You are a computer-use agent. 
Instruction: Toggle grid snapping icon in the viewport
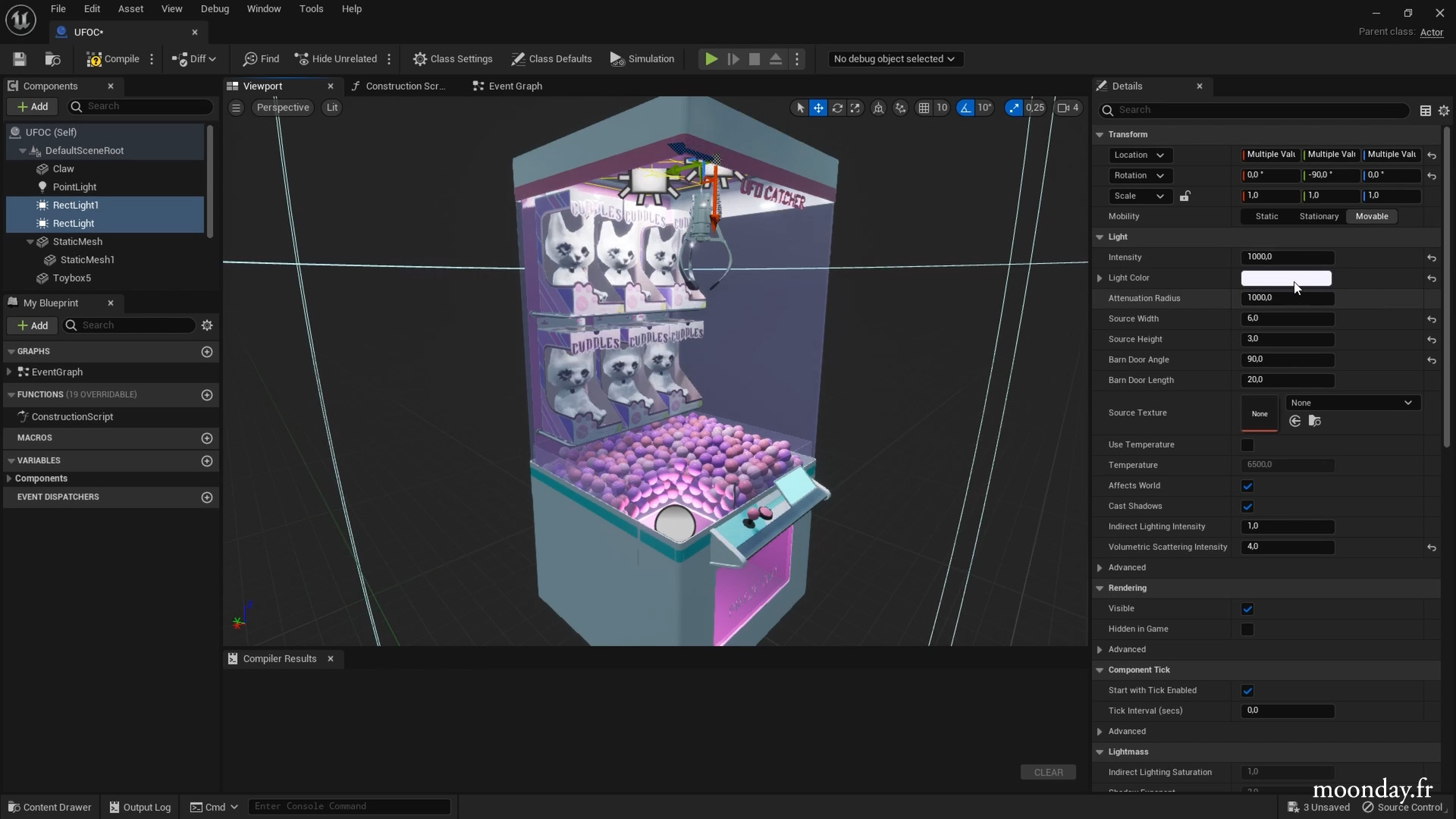pyautogui.click(x=924, y=108)
